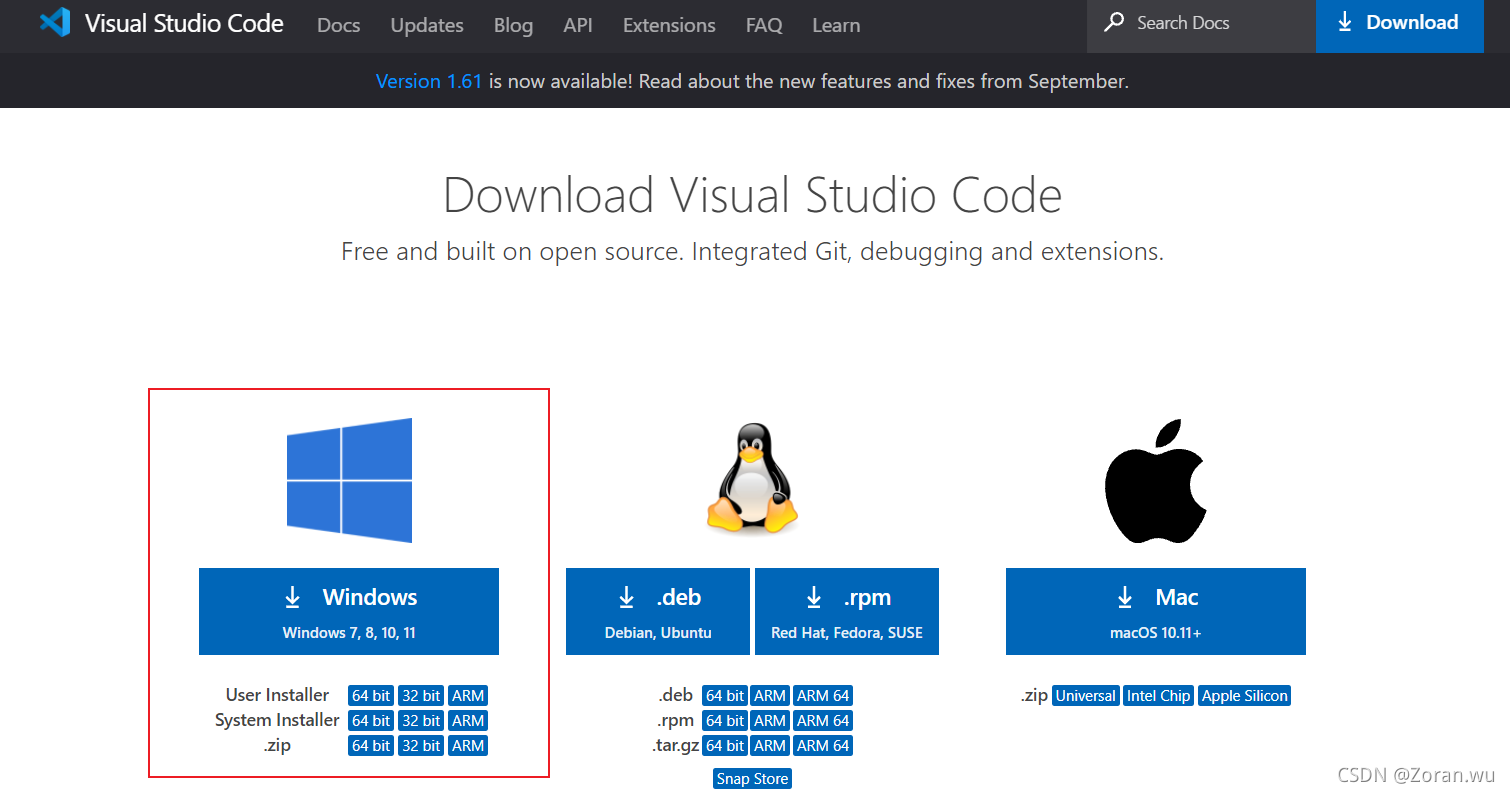Open the Docs menu item
The image size is (1510, 793).
(x=338, y=25)
